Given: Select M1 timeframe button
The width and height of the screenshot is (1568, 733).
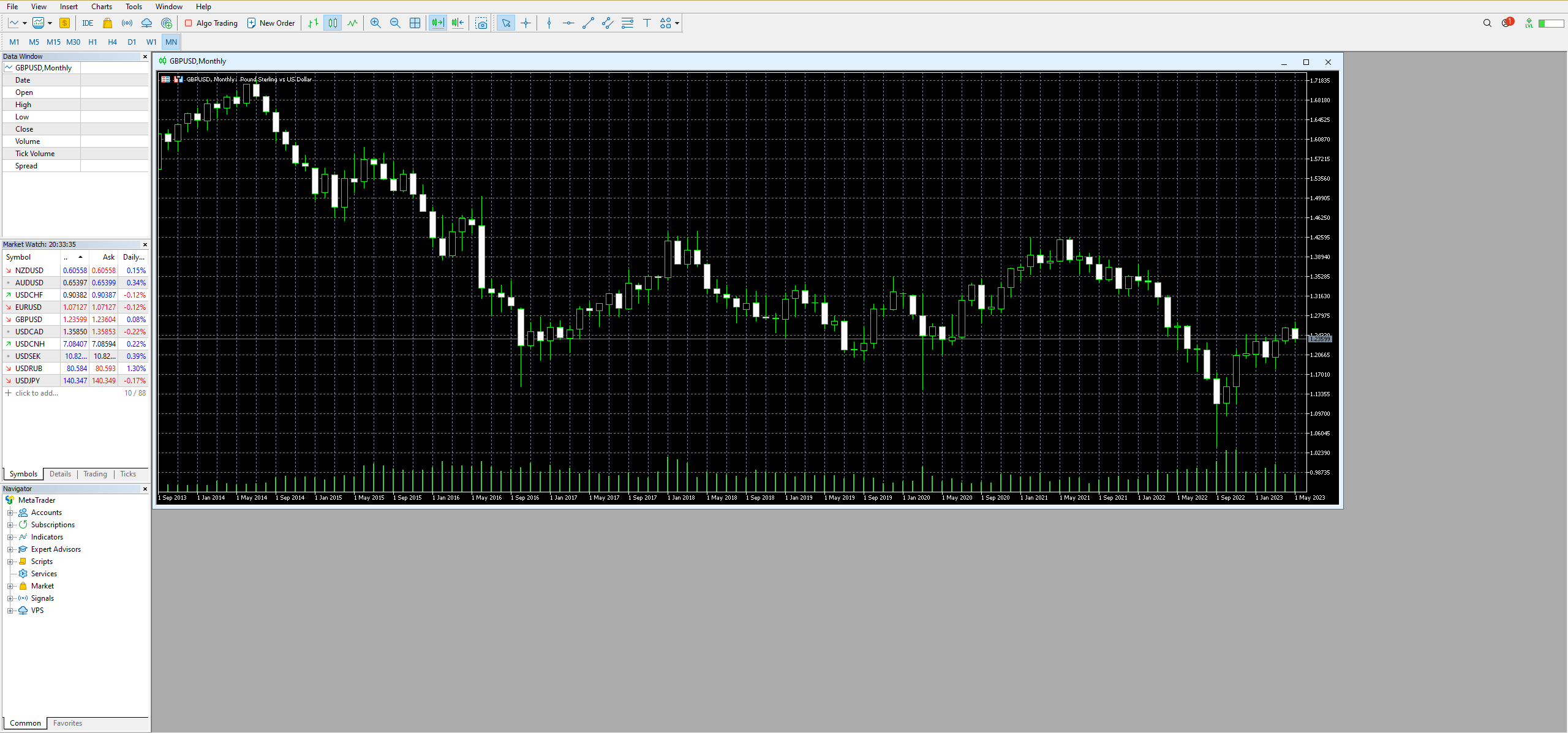Looking at the screenshot, I should point(14,42).
